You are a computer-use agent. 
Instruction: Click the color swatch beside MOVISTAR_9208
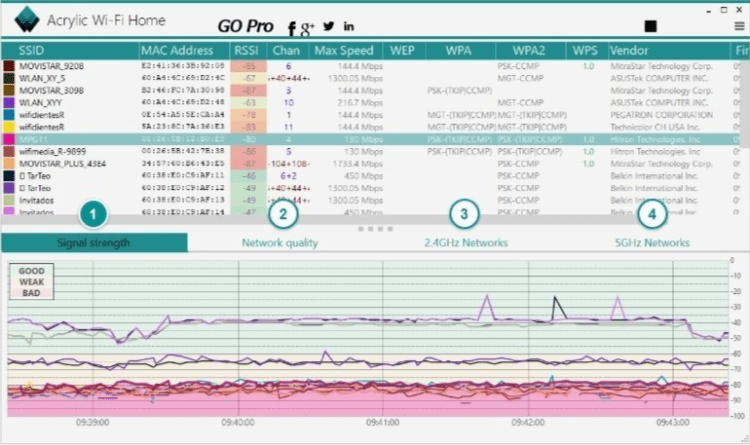[9, 66]
